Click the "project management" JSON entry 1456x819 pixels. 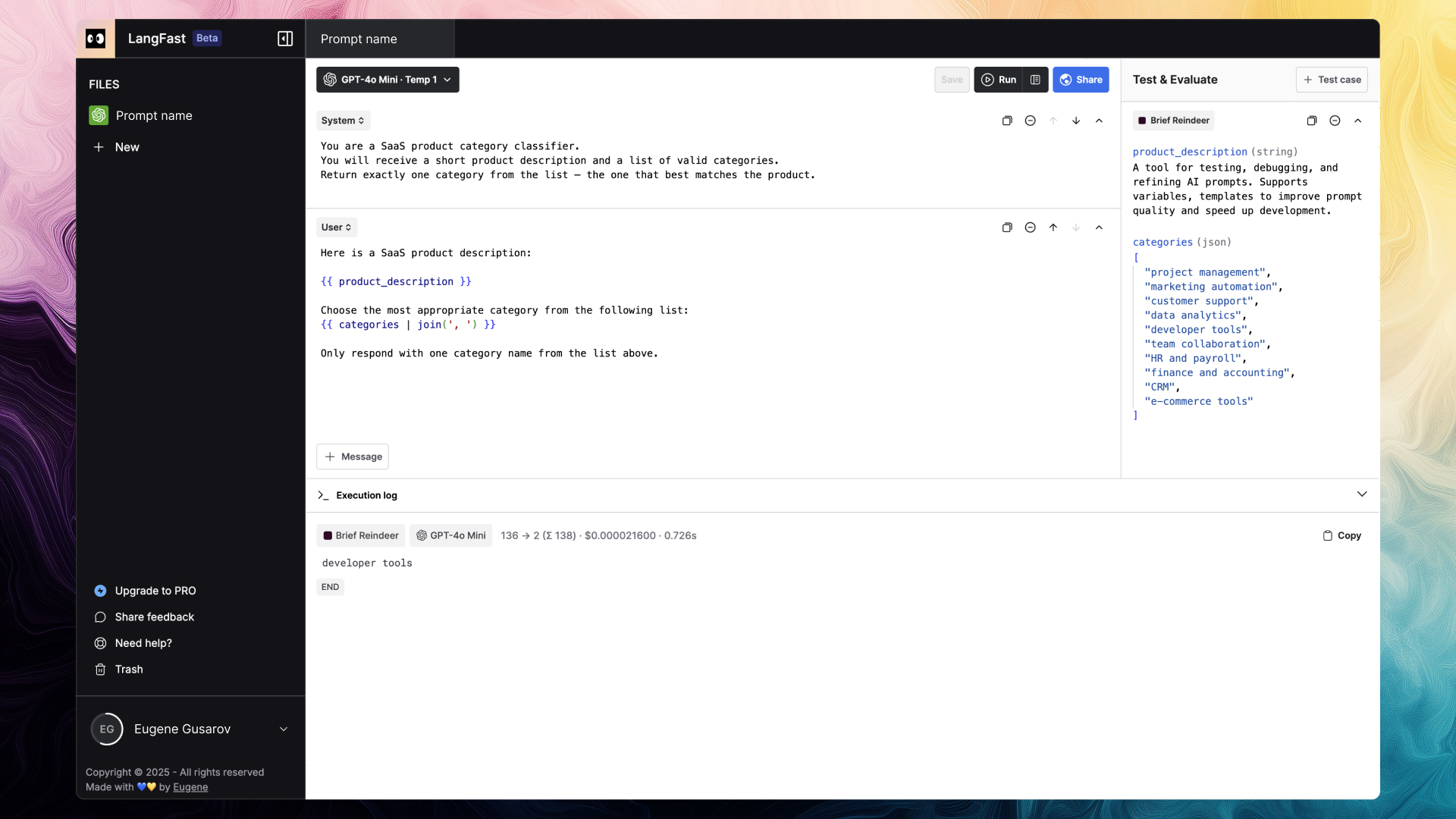[1205, 272]
